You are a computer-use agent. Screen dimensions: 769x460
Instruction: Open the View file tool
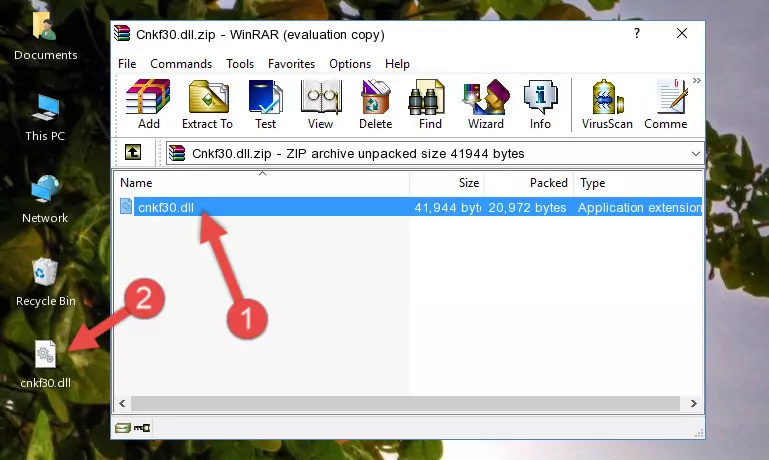pyautogui.click(x=321, y=104)
